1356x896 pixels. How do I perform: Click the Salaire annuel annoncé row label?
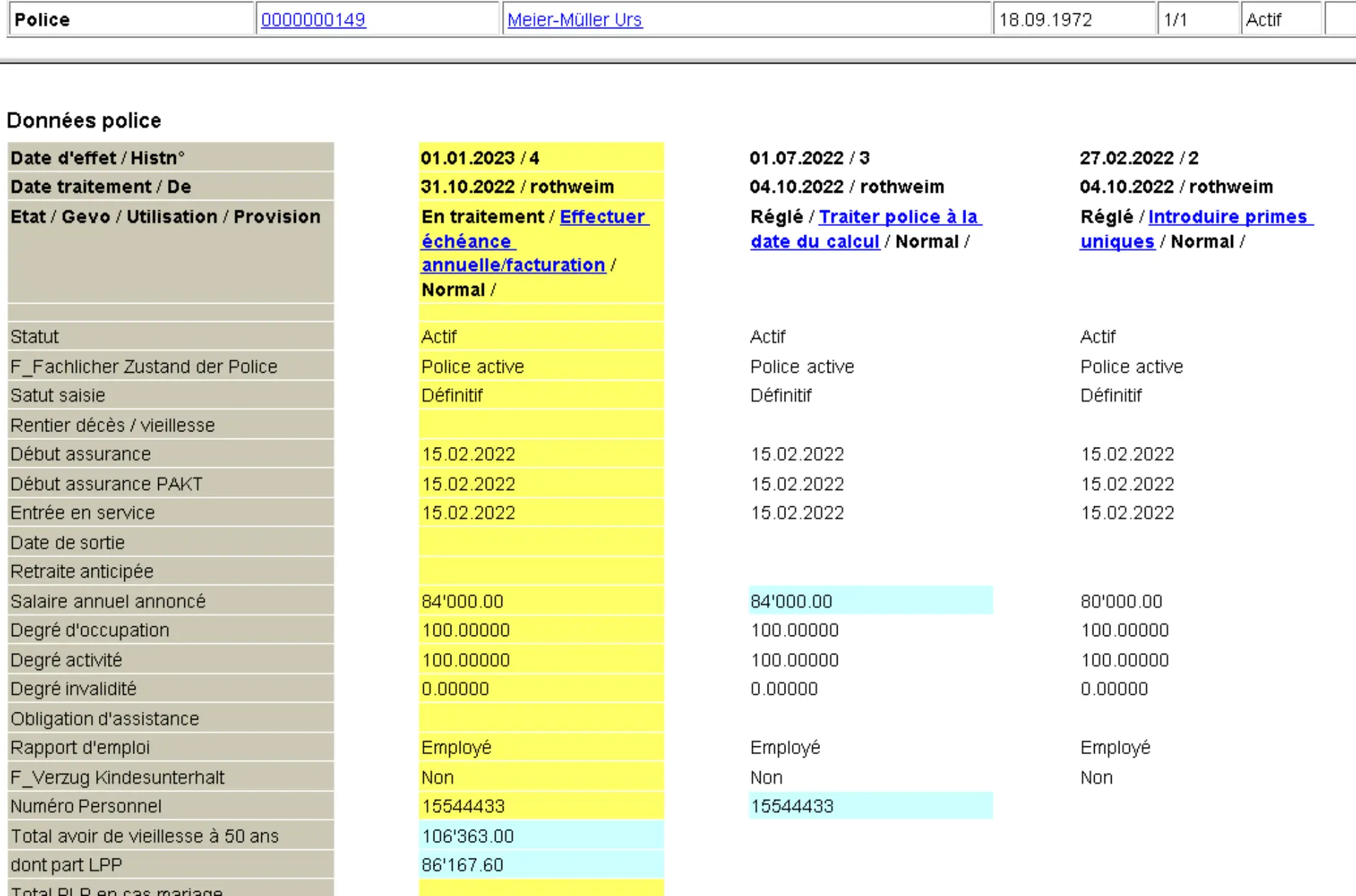point(108,601)
